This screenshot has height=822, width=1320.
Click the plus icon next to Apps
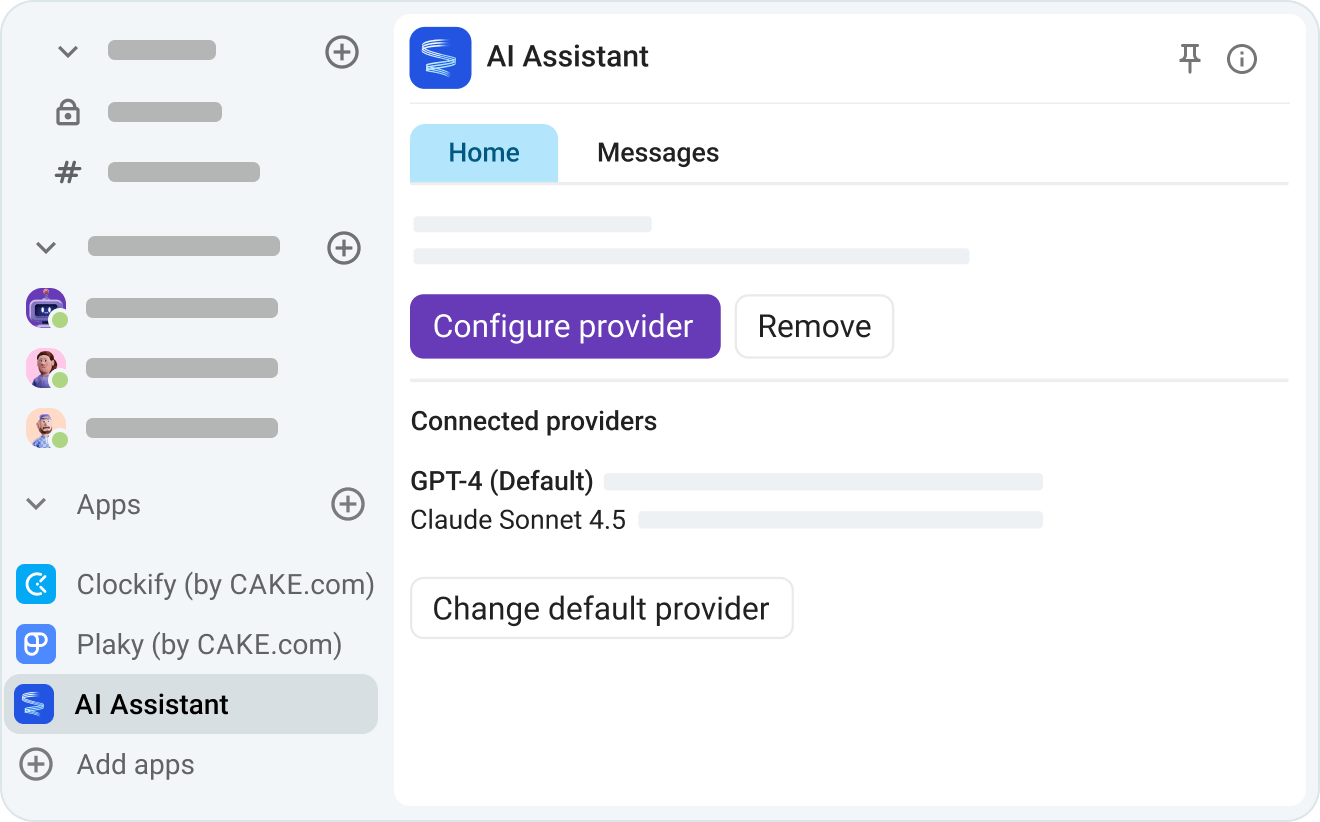348,505
